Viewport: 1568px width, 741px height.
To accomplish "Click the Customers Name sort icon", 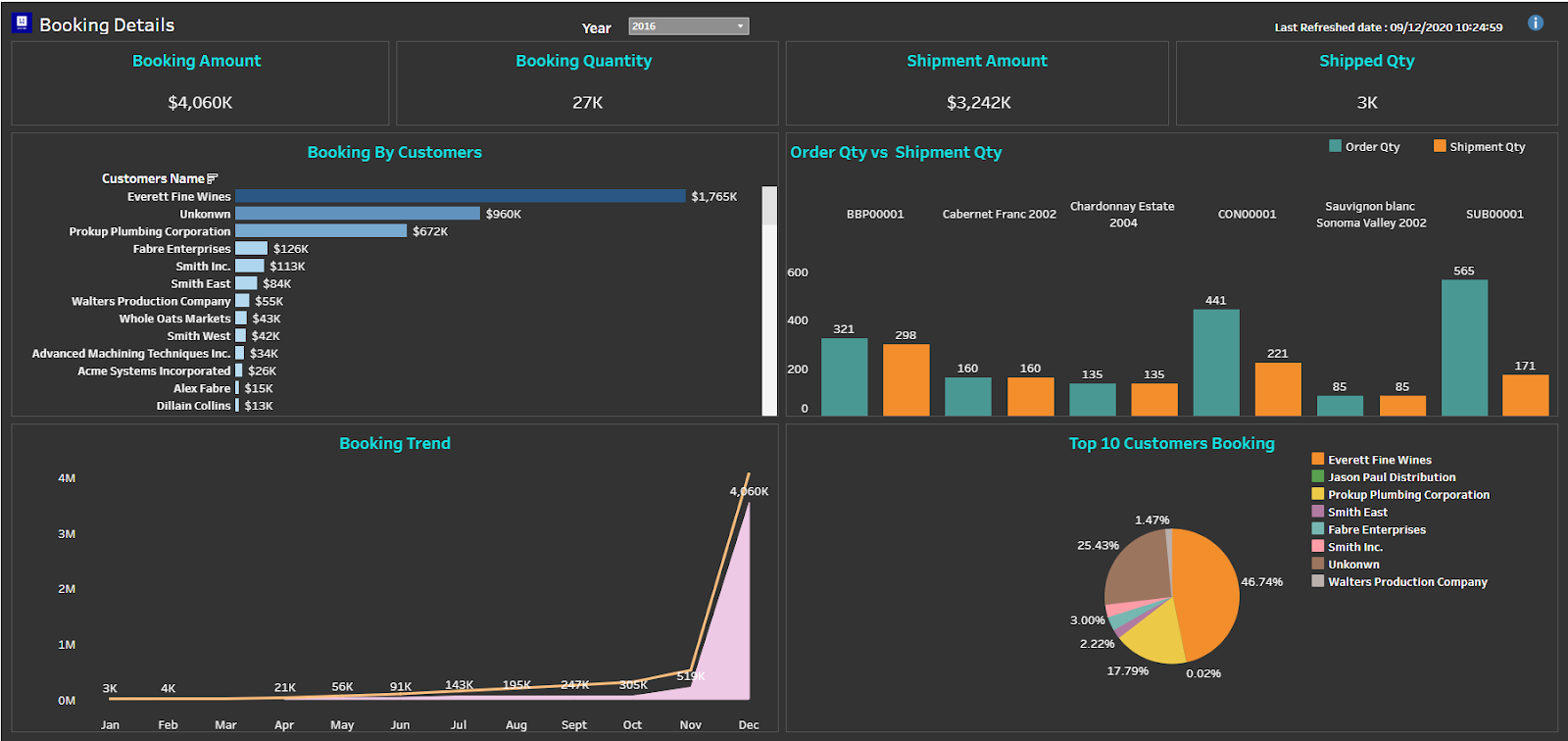I will (x=213, y=178).
